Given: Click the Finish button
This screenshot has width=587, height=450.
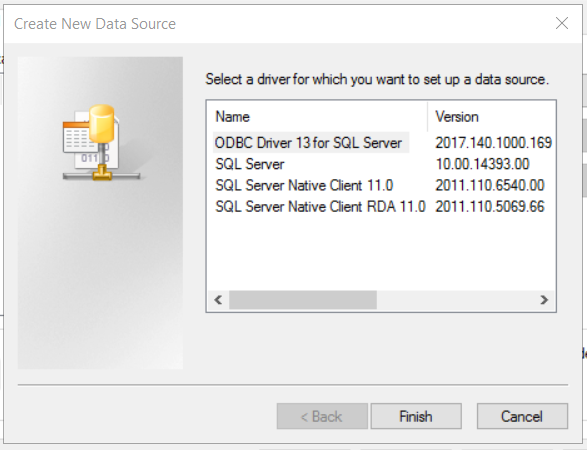Looking at the screenshot, I should coord(416,416).
